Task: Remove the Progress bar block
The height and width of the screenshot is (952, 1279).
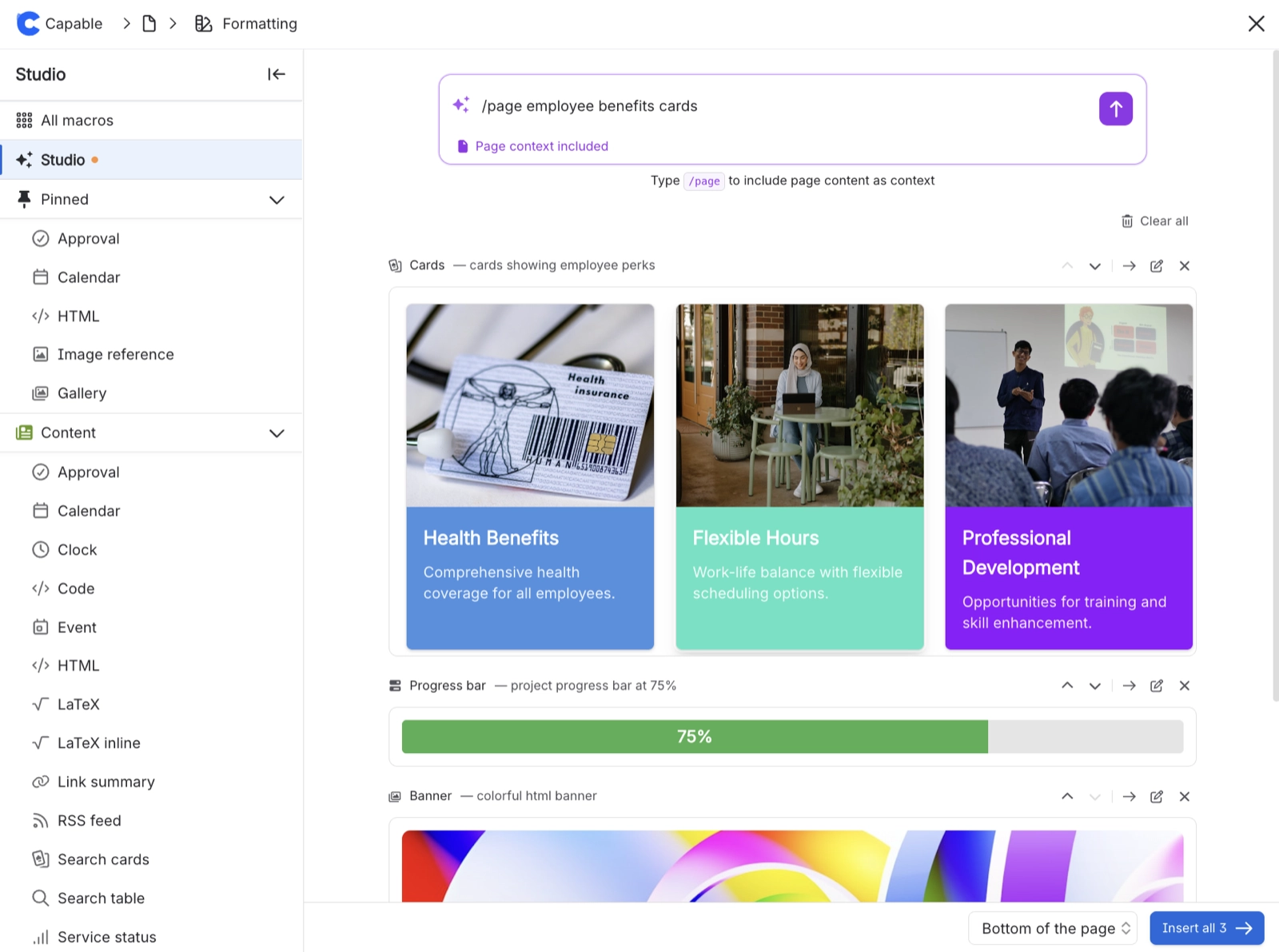Action: [1185, 686]
